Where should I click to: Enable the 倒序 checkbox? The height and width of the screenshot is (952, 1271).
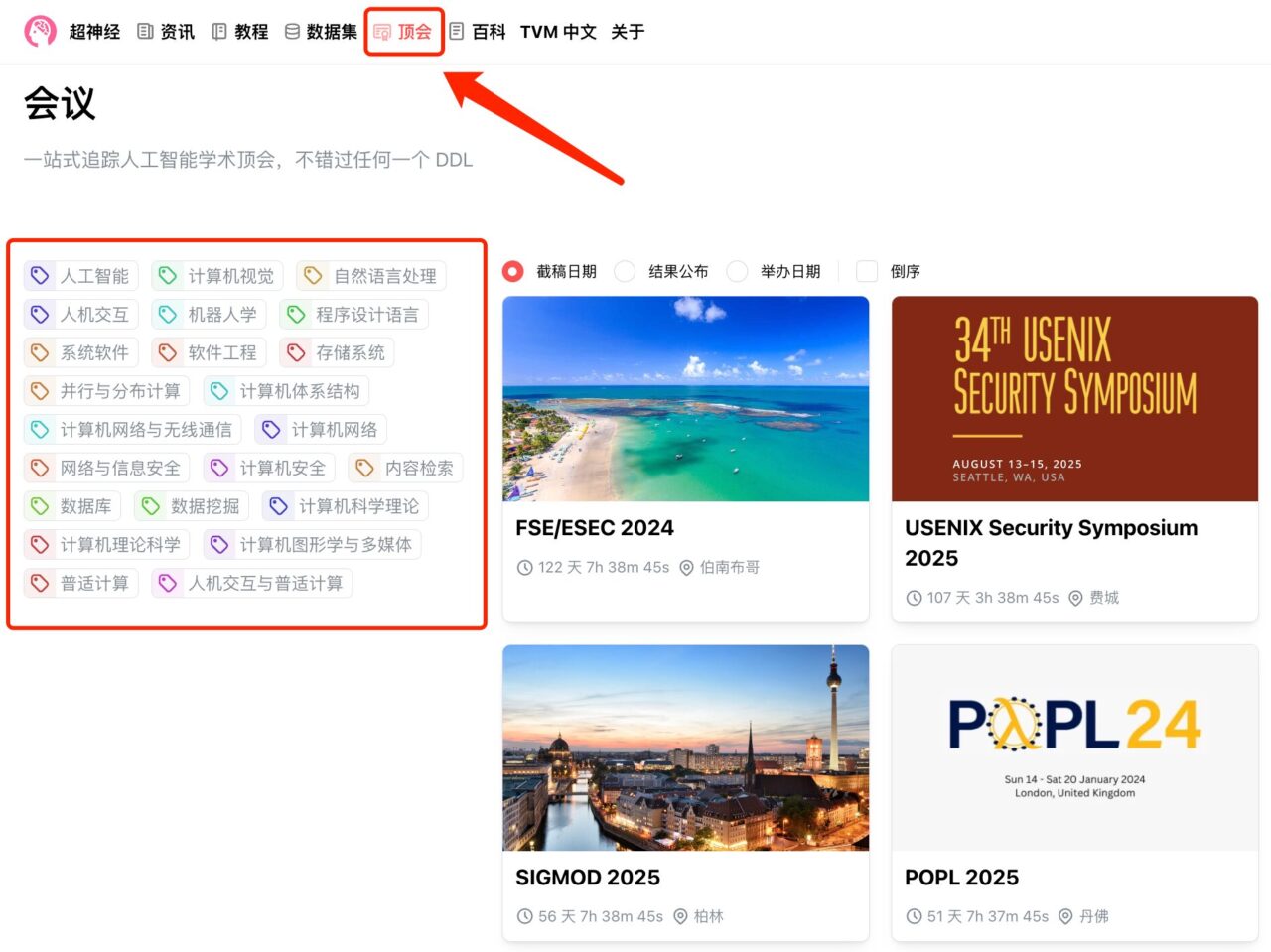pos(867,271)
